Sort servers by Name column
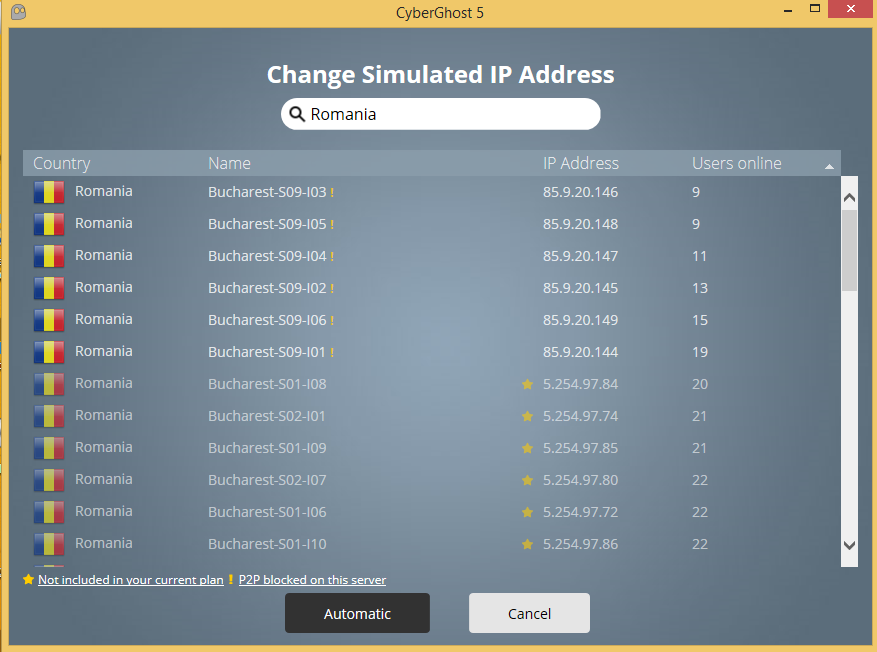The height and width of the screenshot is (652, 877). coord(229,163)
